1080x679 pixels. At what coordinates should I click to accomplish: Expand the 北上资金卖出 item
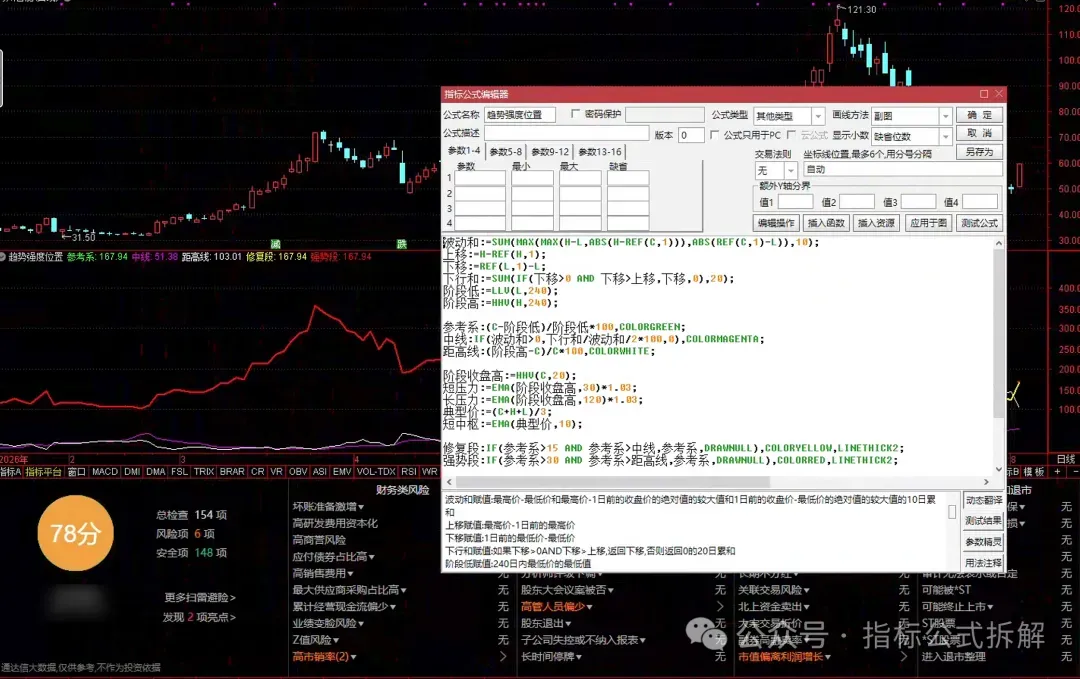coord(773,607)
